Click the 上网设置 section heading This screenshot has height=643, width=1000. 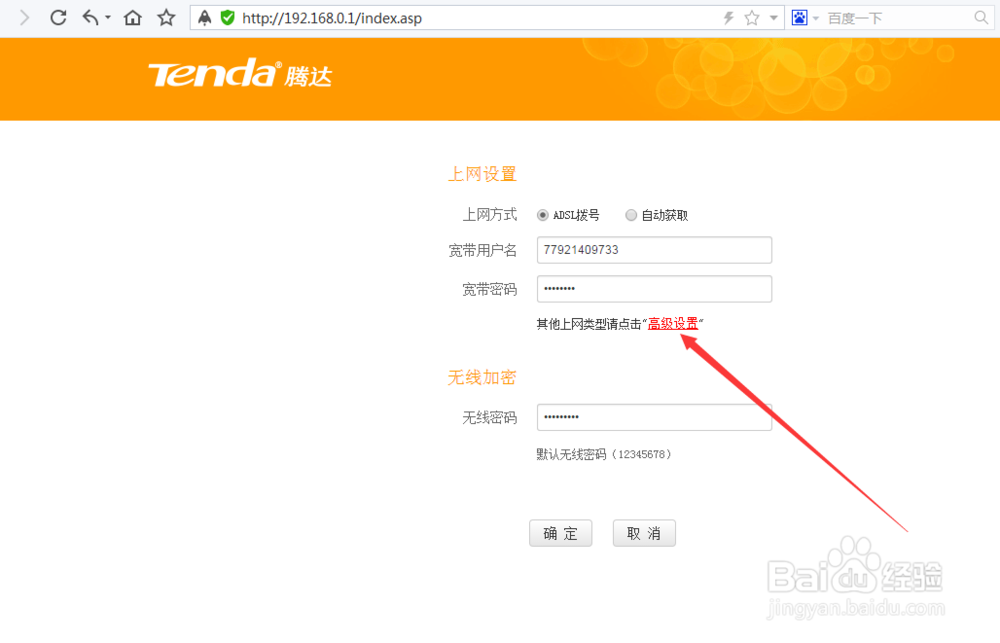[483, 173]
